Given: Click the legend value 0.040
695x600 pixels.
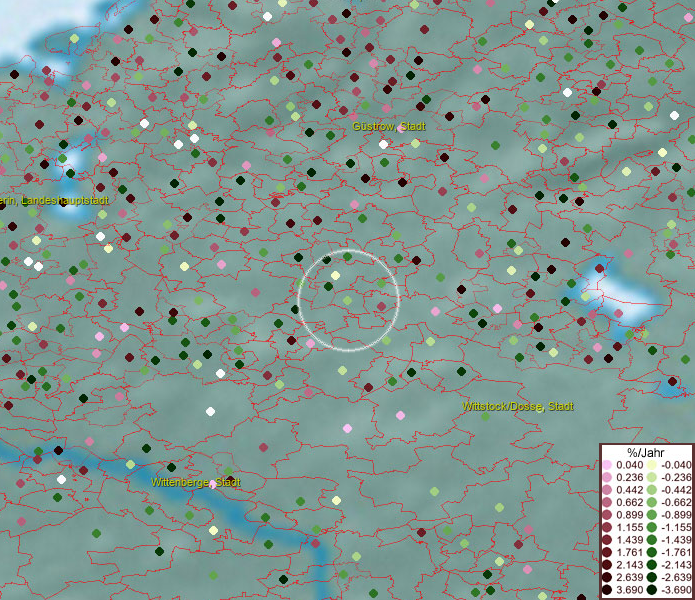Looking at the screenshot, I should (x=629, y=465).
